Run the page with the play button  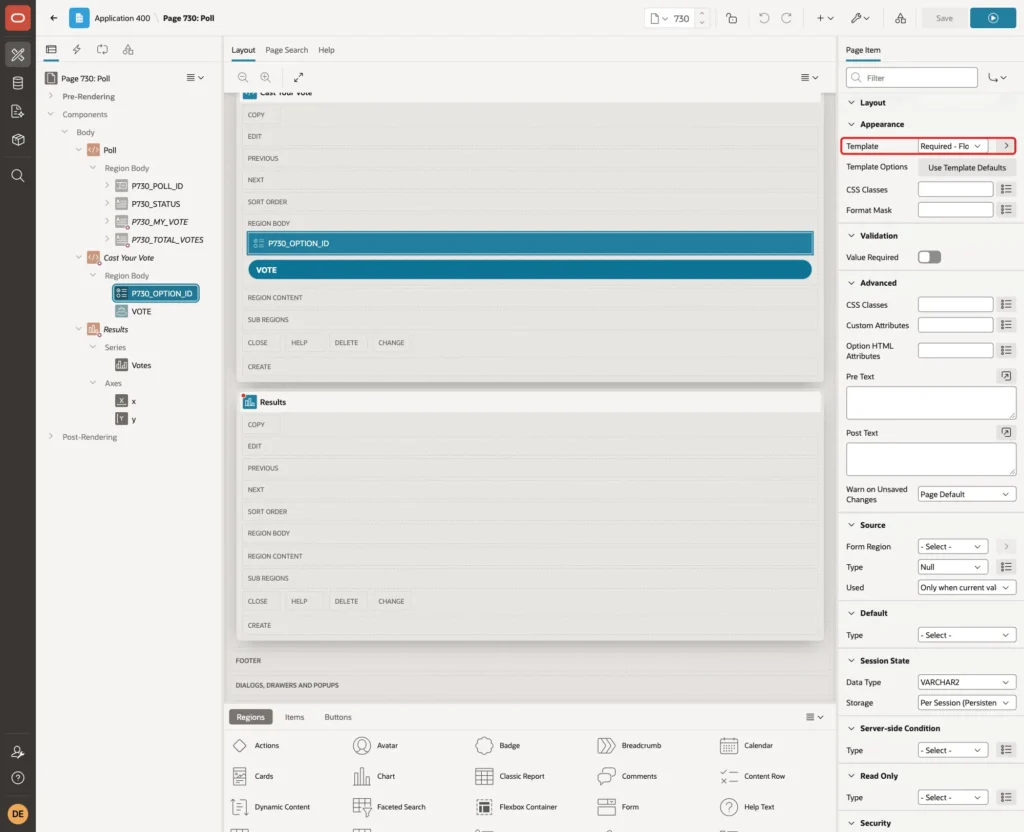tap(993, 18)
